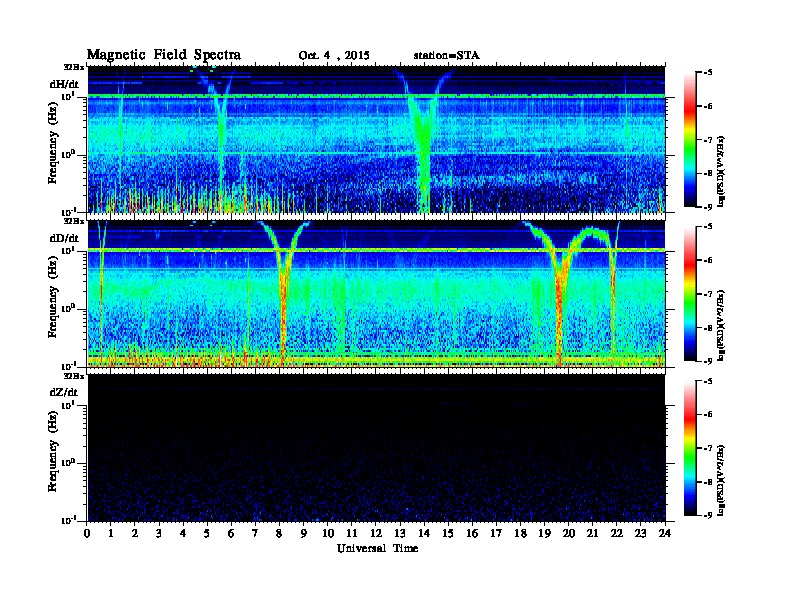
Task: Click inside the dH/dt spectrogram plot
Action: coord(376,139)
